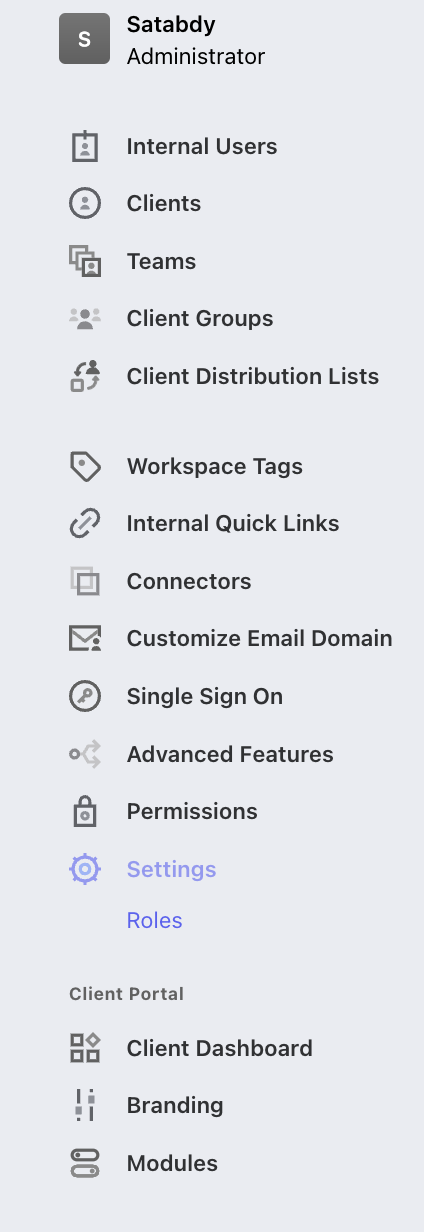Open the Roles submenu link
424x1232 pixels.
click(x=154, y=921)
